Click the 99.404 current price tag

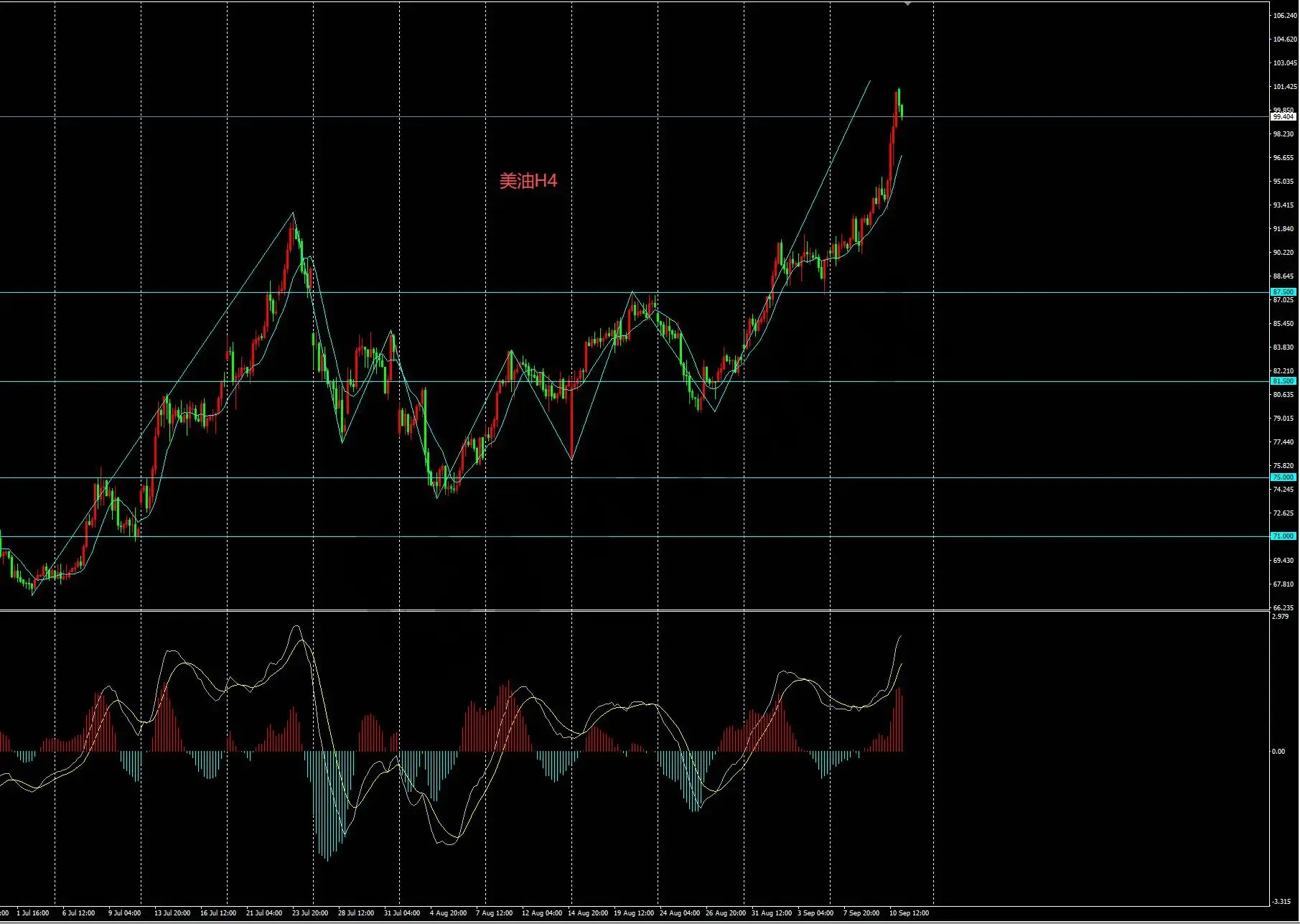pyautogui.click(x=1283, y=116)
